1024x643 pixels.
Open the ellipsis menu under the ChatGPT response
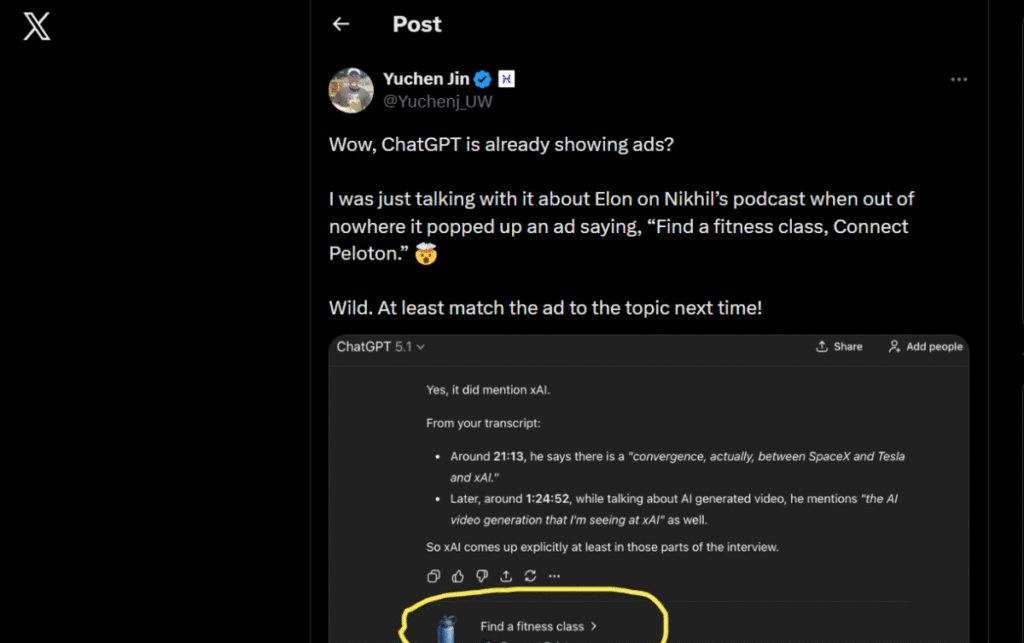[553, 576]
